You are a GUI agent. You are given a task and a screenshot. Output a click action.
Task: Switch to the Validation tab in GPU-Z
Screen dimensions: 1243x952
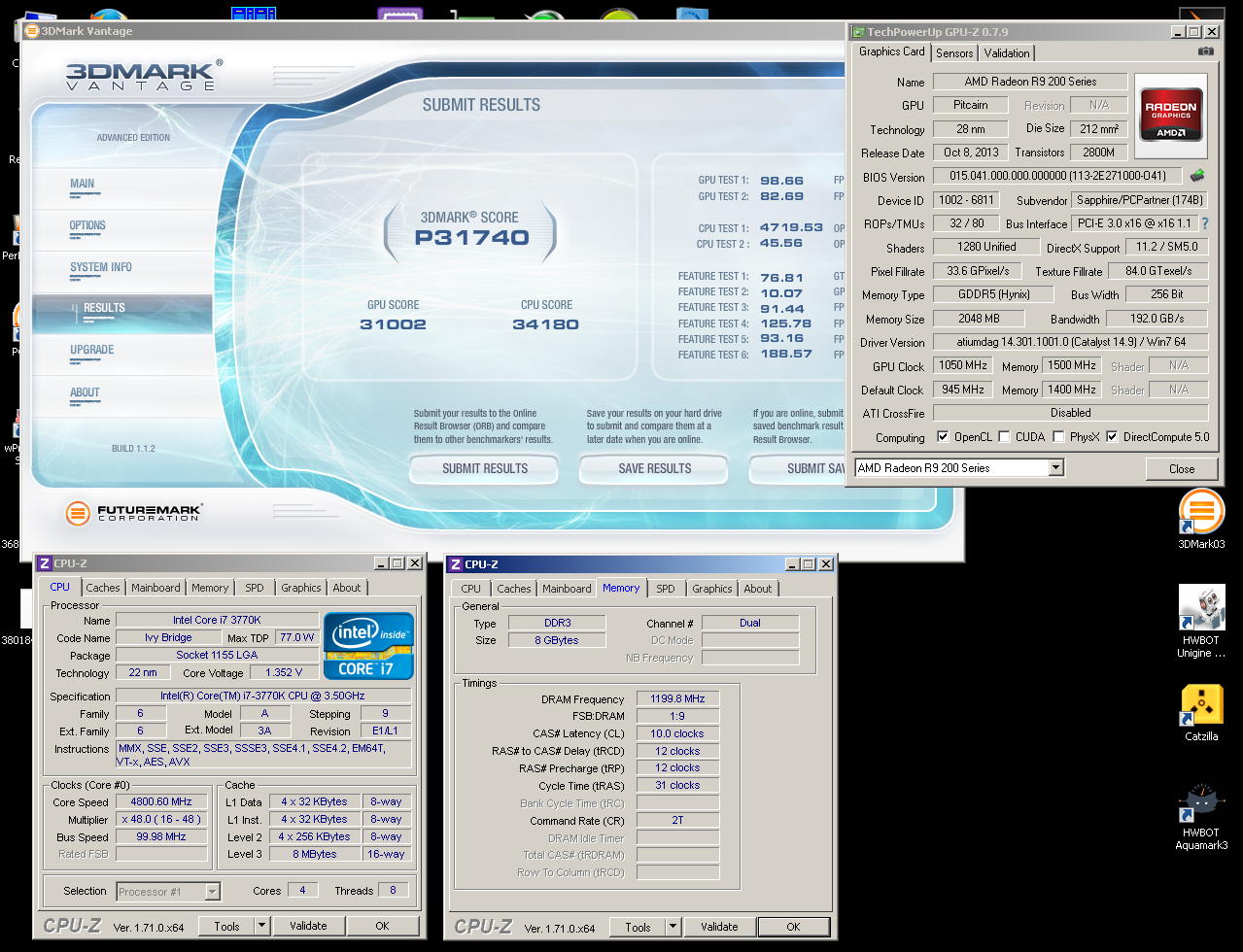click(x=1007, y=53)
